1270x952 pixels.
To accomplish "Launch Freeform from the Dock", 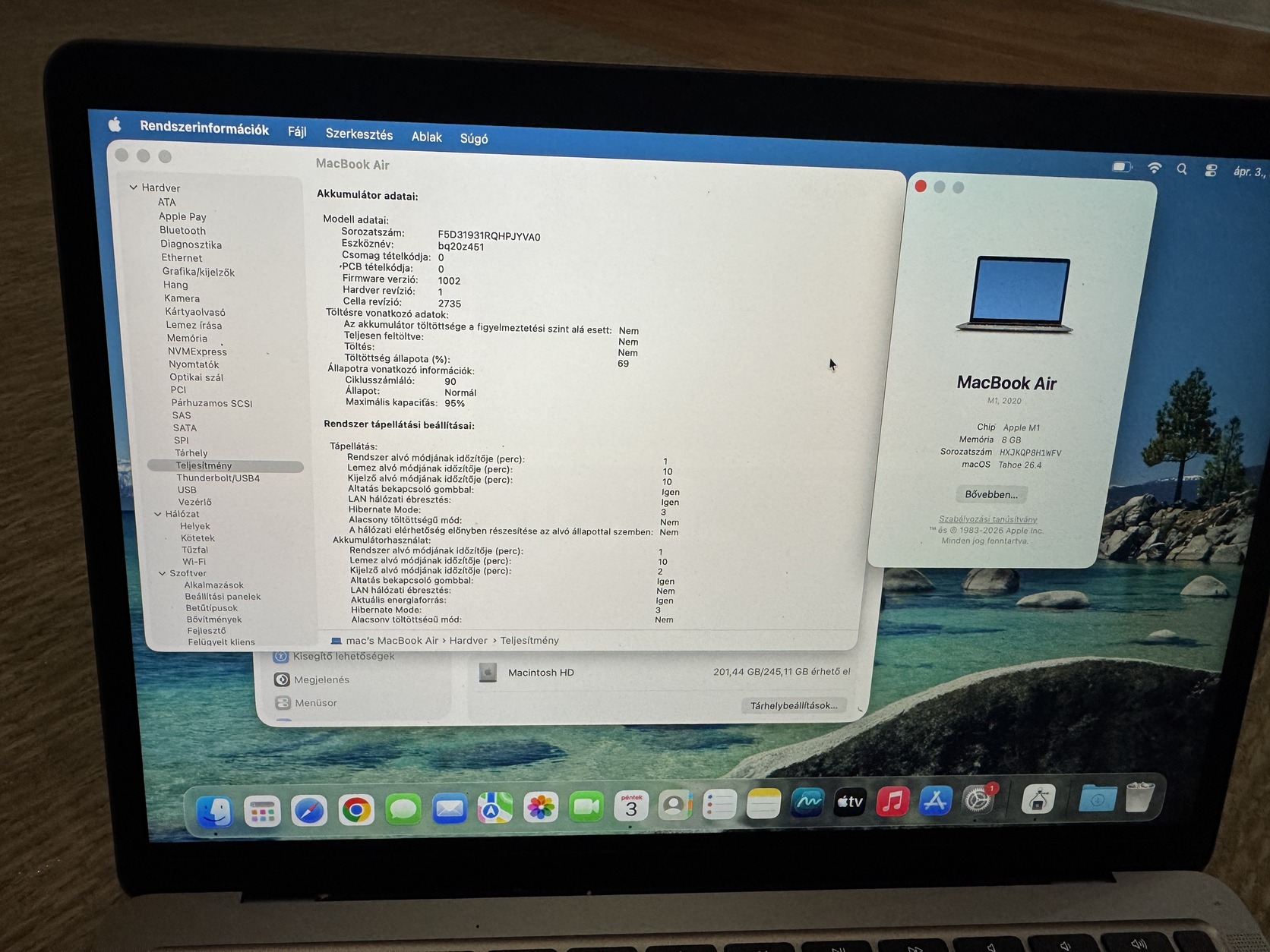I will [807, 803].
